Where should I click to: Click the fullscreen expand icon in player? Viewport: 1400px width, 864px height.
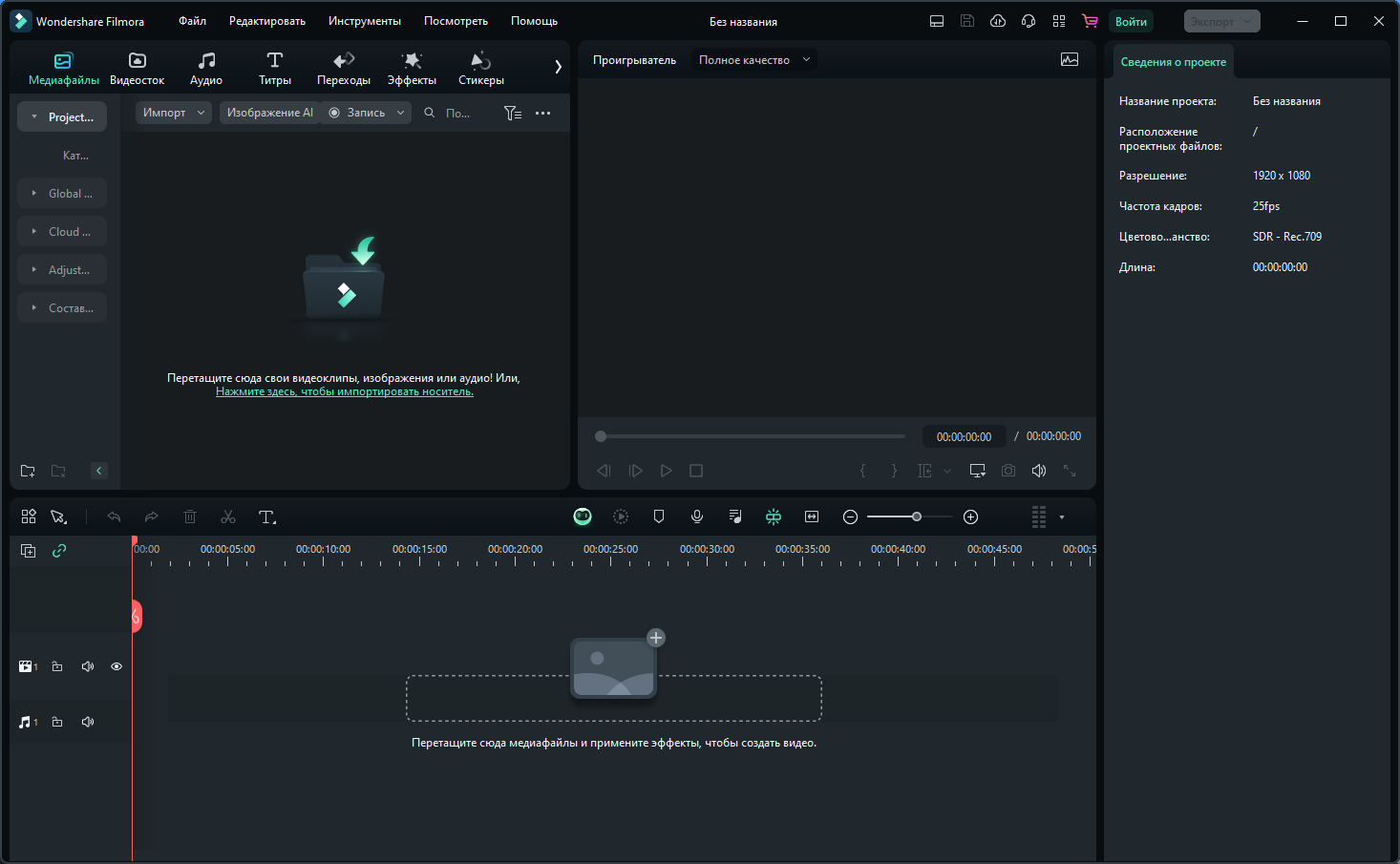click(x=1070, y=471)
